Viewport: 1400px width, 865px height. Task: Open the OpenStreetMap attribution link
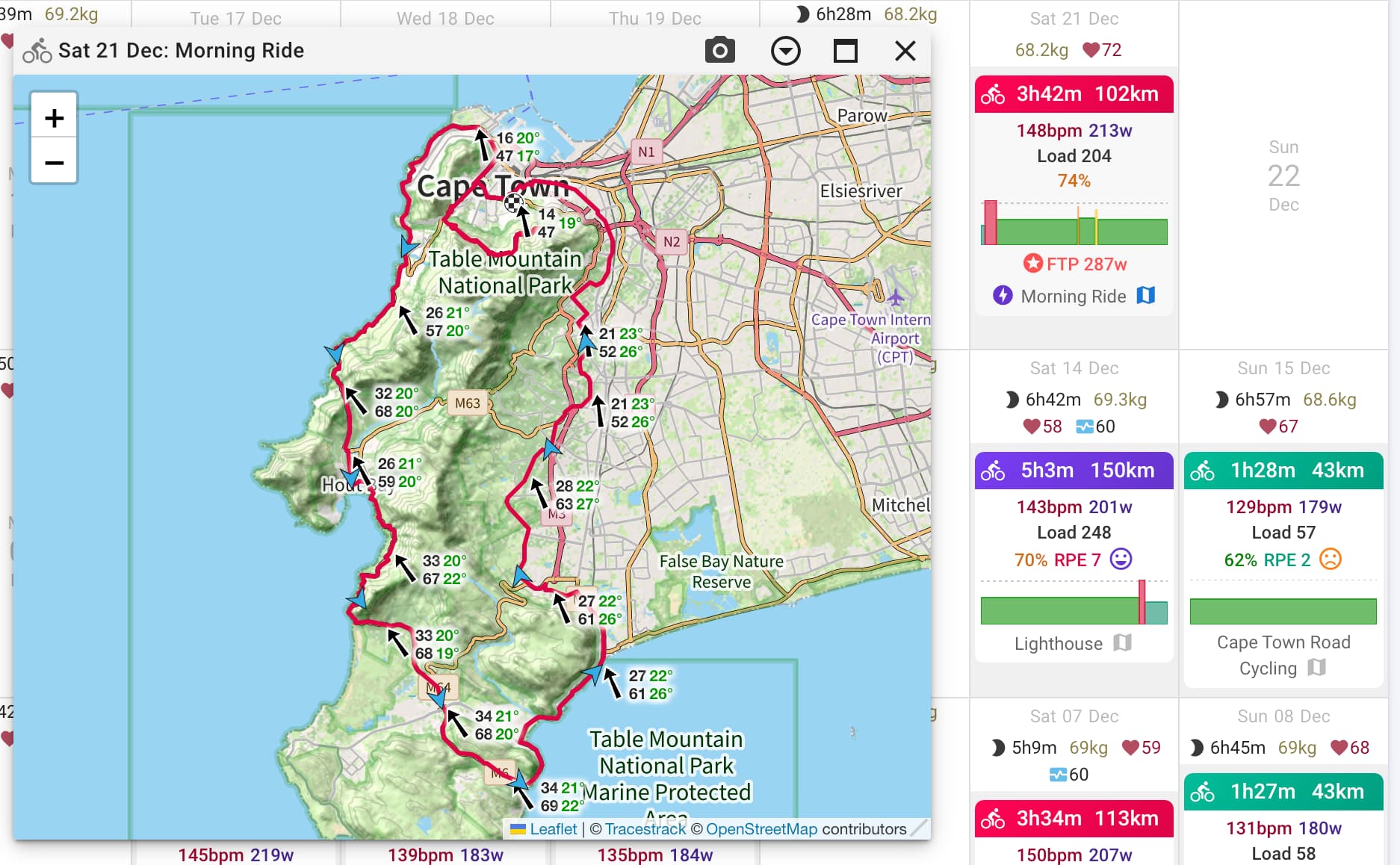(x=761, y=829)
